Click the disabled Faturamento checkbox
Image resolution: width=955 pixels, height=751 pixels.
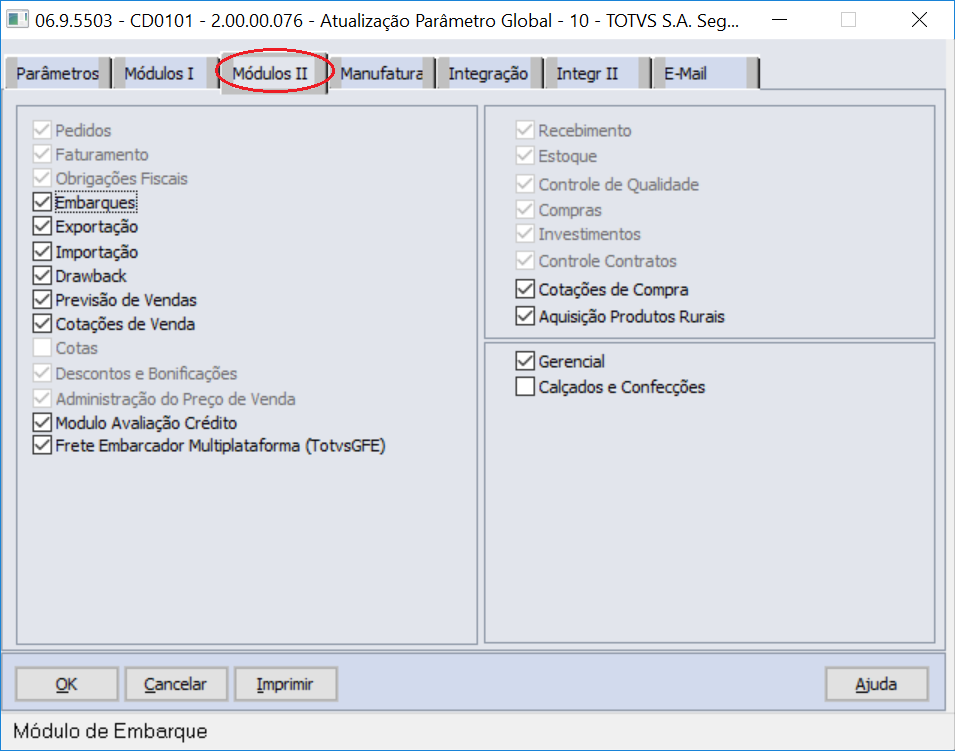pyautogui.click(x=42, y=154)
